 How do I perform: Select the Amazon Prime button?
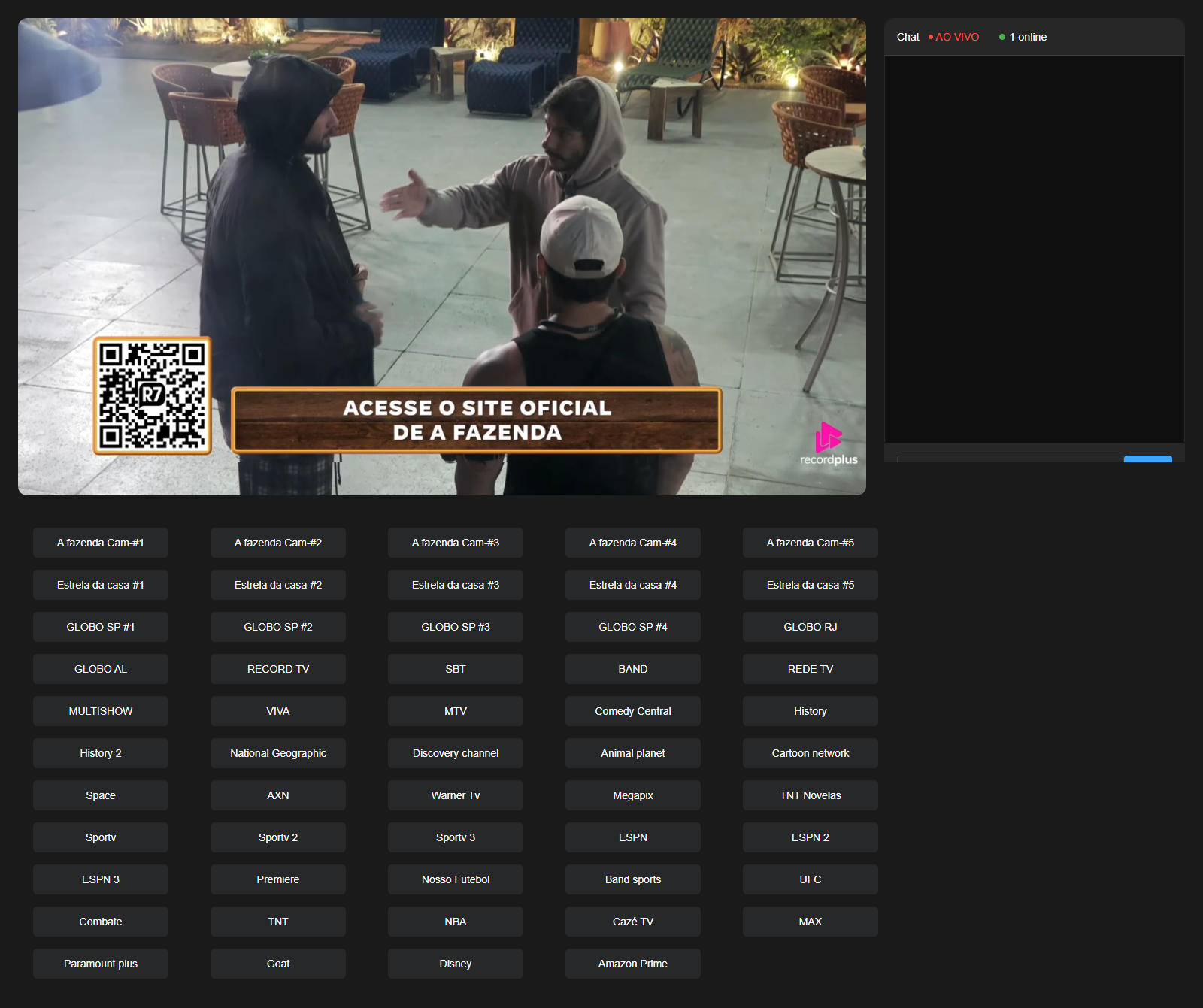tap(632, 964)
